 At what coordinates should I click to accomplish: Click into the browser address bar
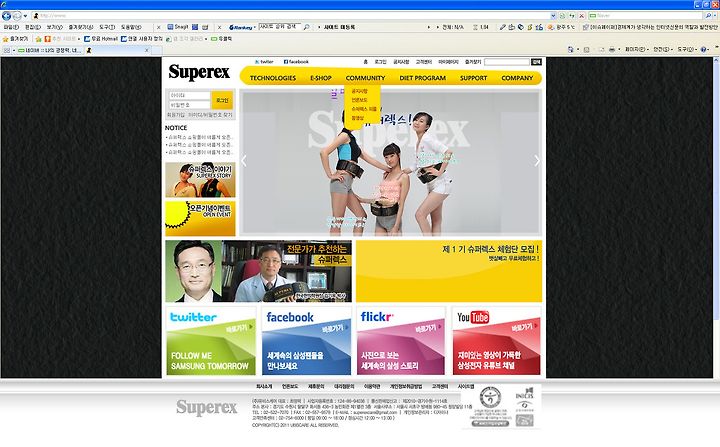click(x=294, y=16)
